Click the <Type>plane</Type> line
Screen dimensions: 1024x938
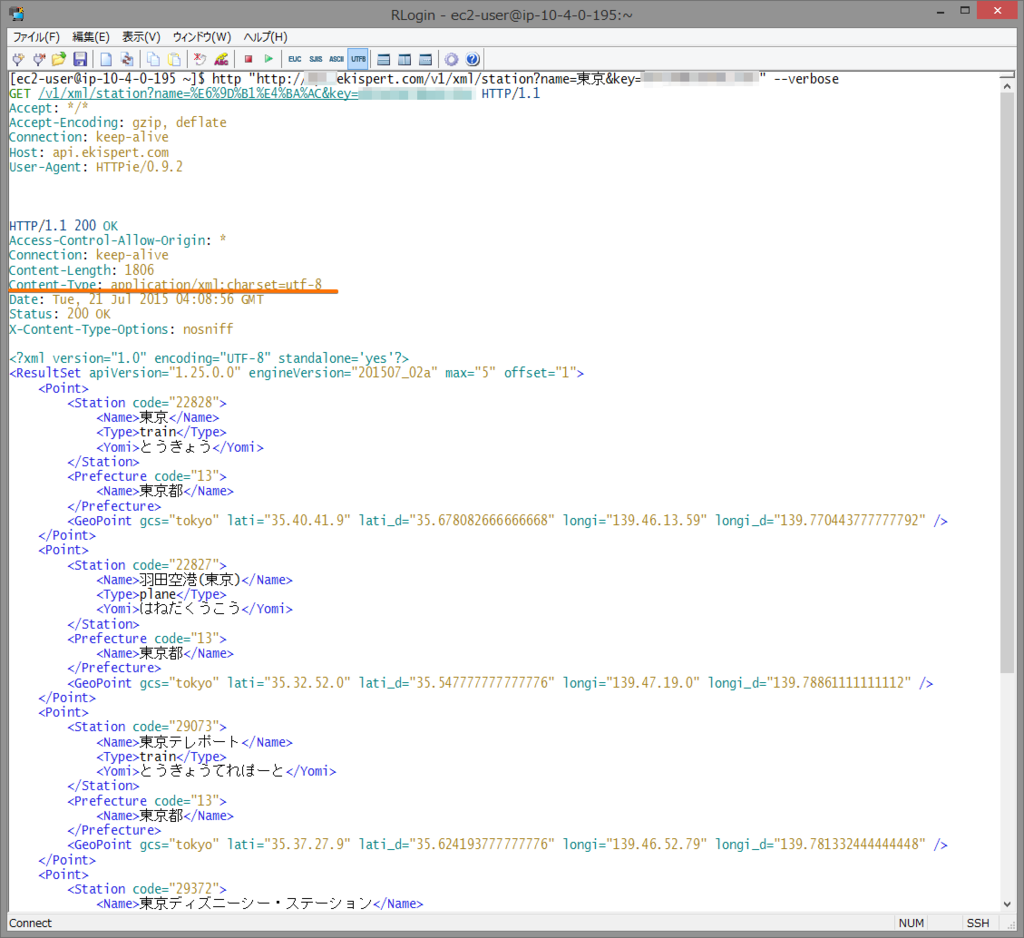coord(161,594)
